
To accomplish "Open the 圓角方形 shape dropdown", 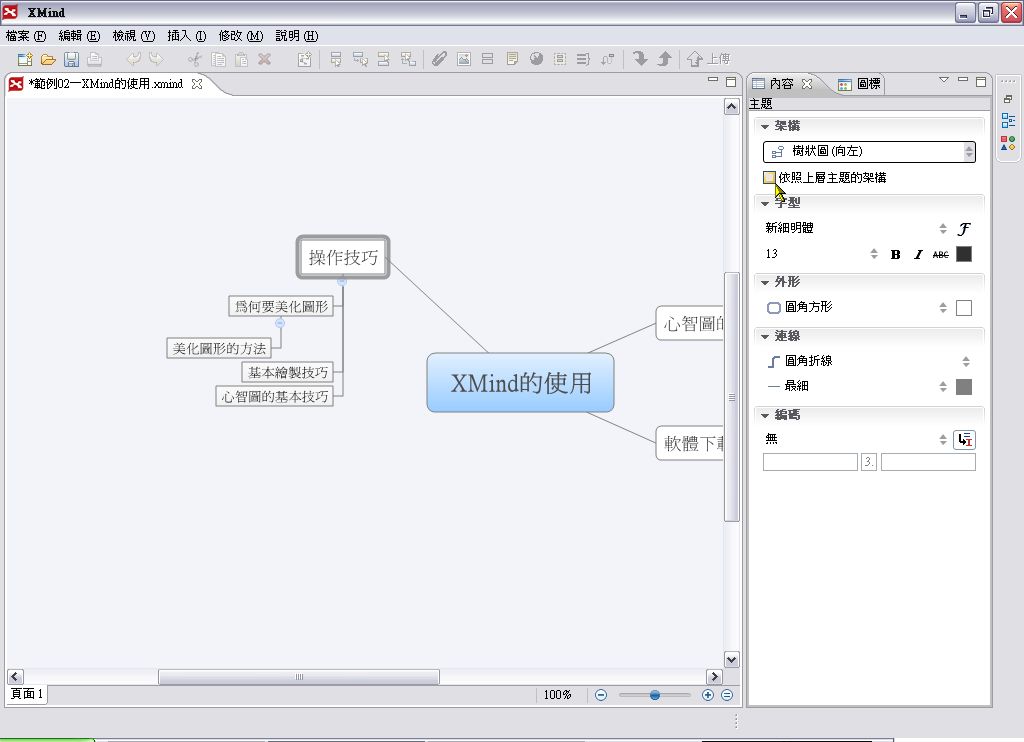I will [857, 307].
